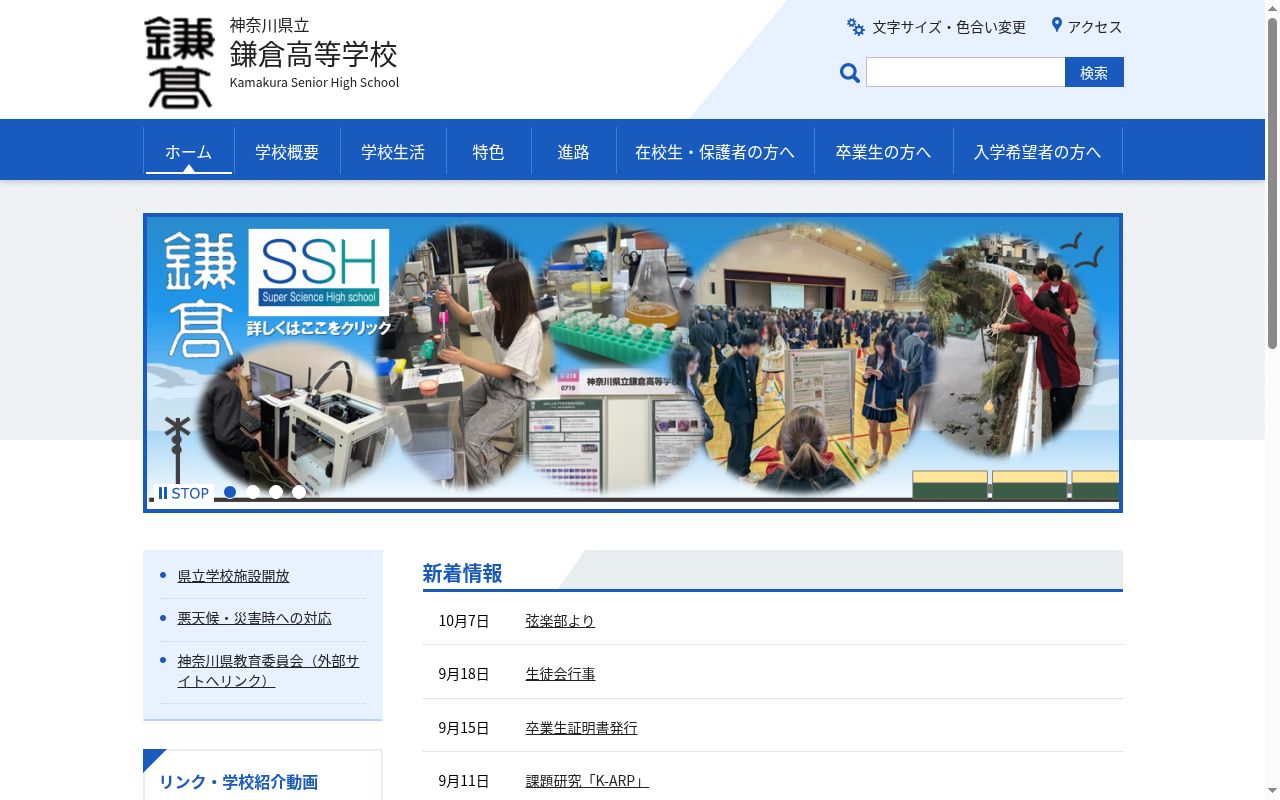The height and width of the screenshot is (800, 1280).
Task: Focus the site search input field
Action: pyautogui.click(x=965, y=72)
